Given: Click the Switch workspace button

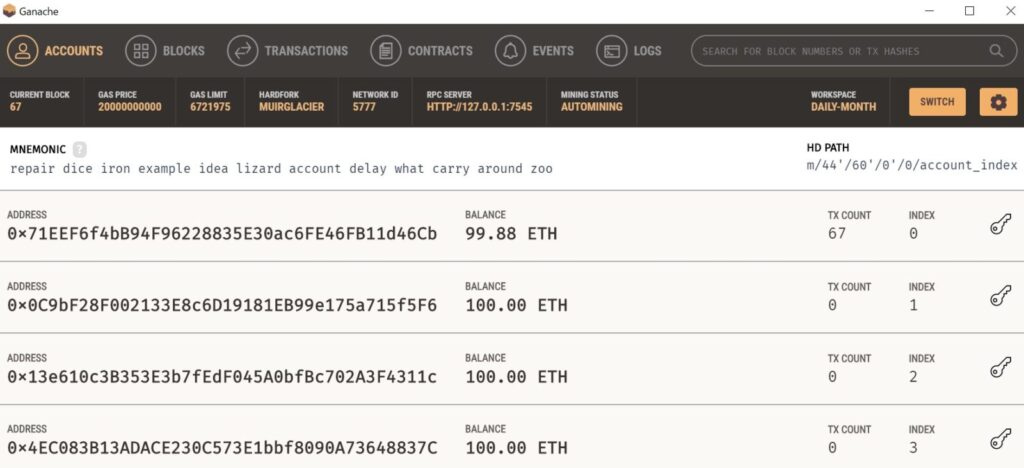Looking at the screenshot, I should click(937, 102).
